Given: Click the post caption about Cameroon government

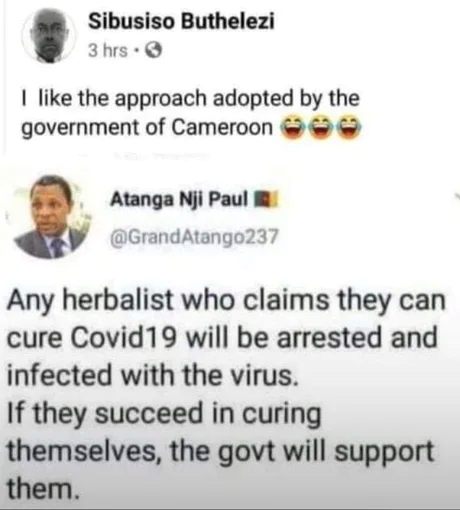Looking at the screenshot, I should 191,113.
